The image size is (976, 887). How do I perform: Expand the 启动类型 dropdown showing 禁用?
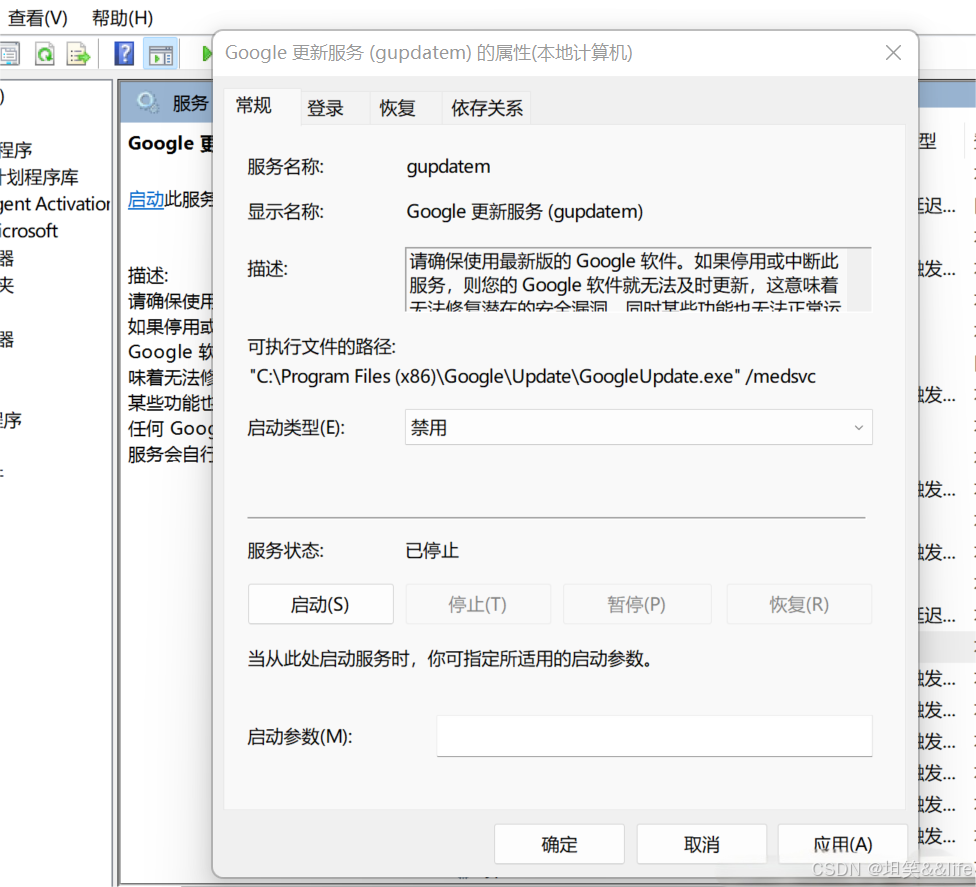(x=639, y=427)
